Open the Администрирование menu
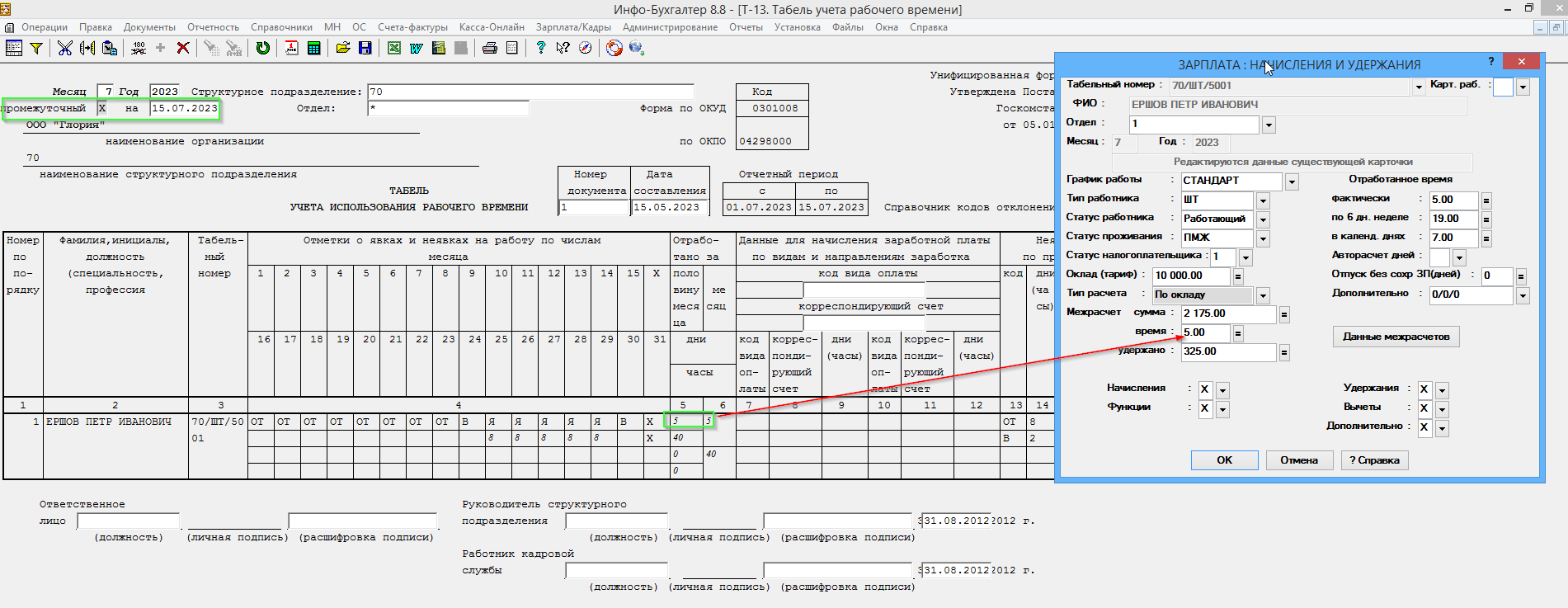Image resolution: width=1568 pixels, height=608 pixels. [x=670, y=27]
